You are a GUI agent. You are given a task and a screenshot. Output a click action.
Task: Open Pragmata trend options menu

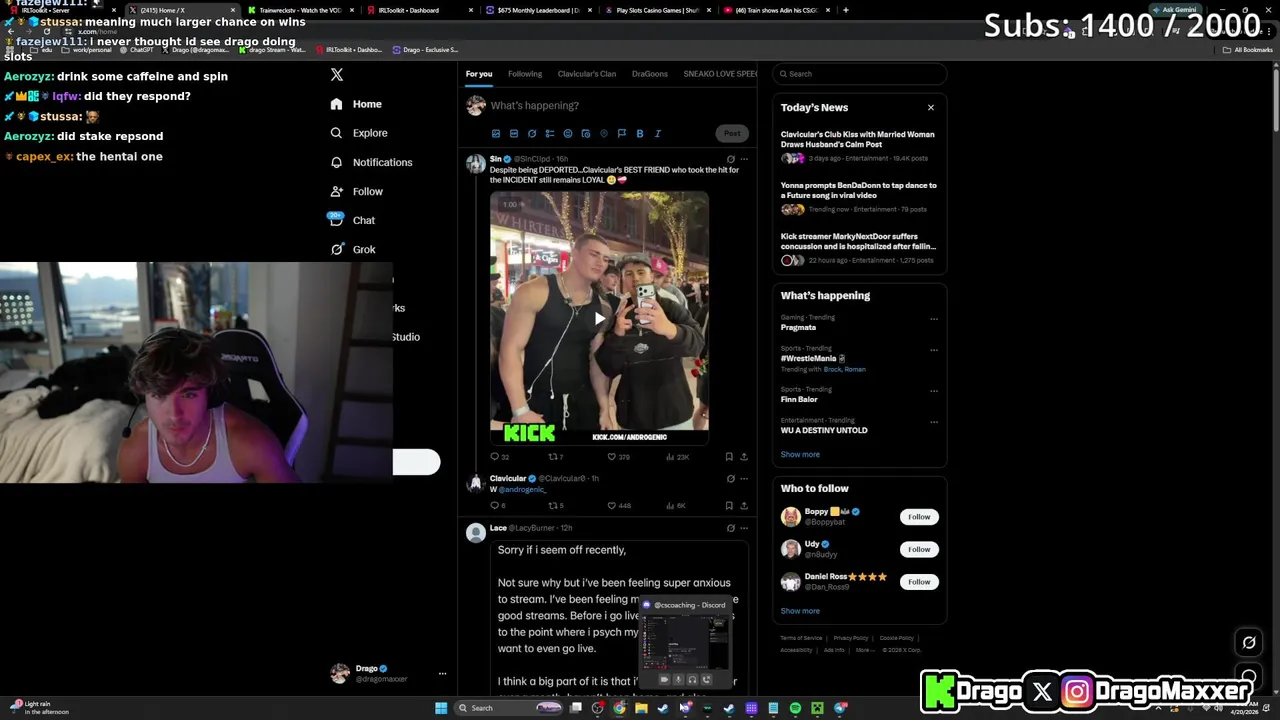pos(934,319)
